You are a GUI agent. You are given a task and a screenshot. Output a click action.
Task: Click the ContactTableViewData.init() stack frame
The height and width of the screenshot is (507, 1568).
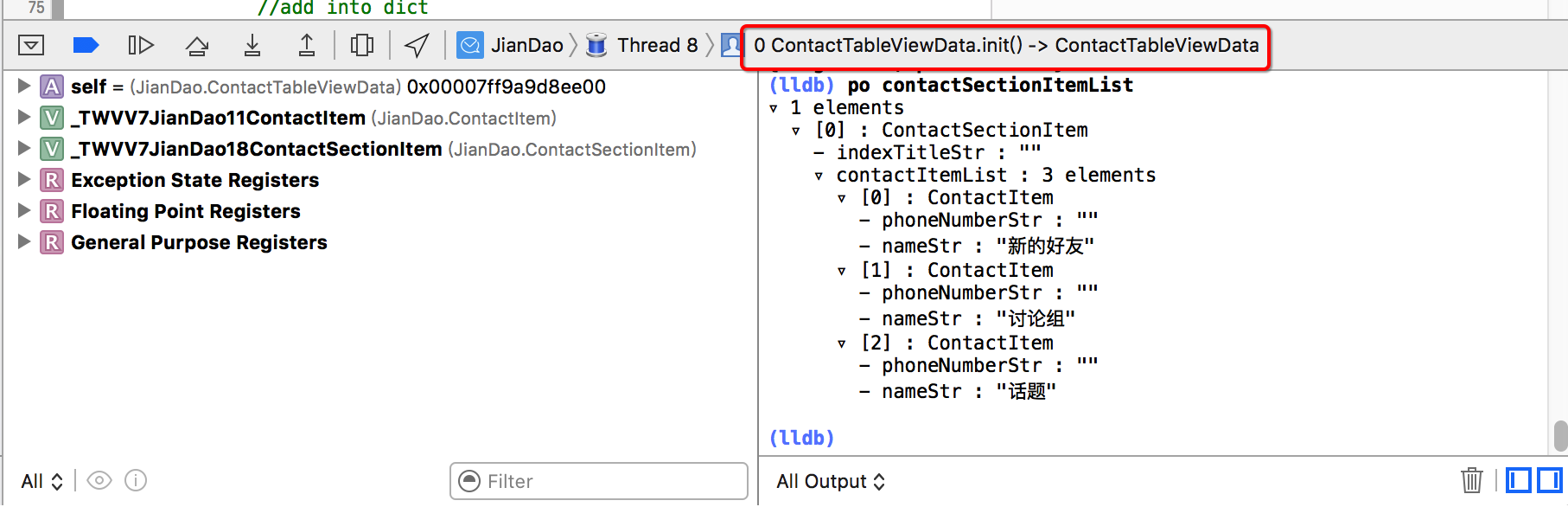click(x=1005, y=45)
